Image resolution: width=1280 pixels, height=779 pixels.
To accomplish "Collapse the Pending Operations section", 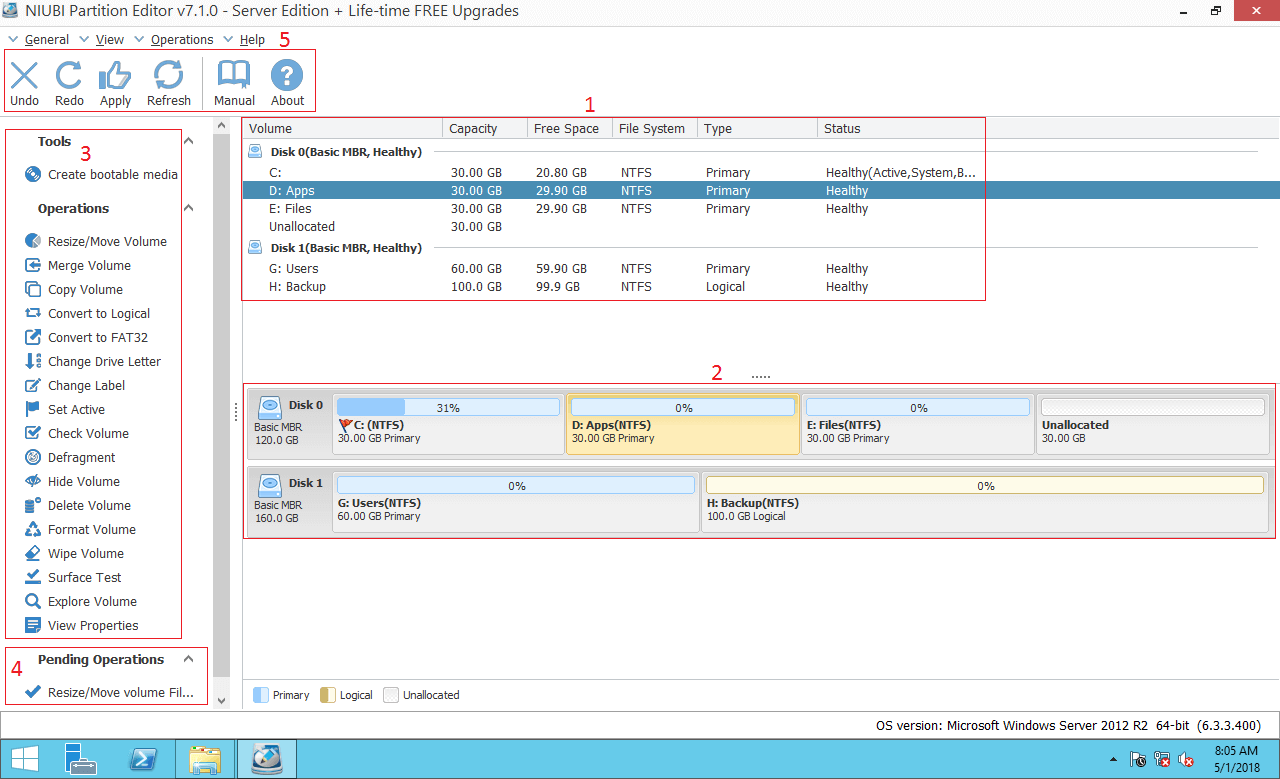I will [x=188, y=659].
